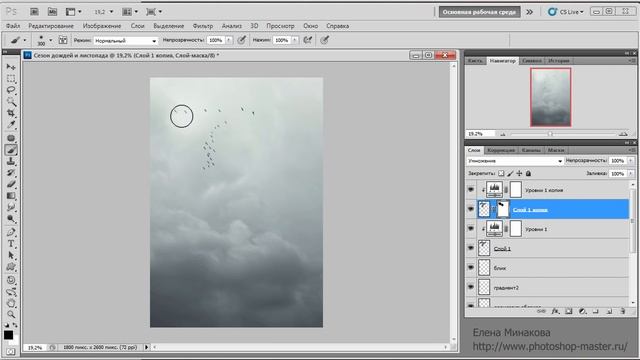Open the Изображение menu
The height and width of the screenshot is (360, 640).
pyautogui.click(x=102, y=26)
